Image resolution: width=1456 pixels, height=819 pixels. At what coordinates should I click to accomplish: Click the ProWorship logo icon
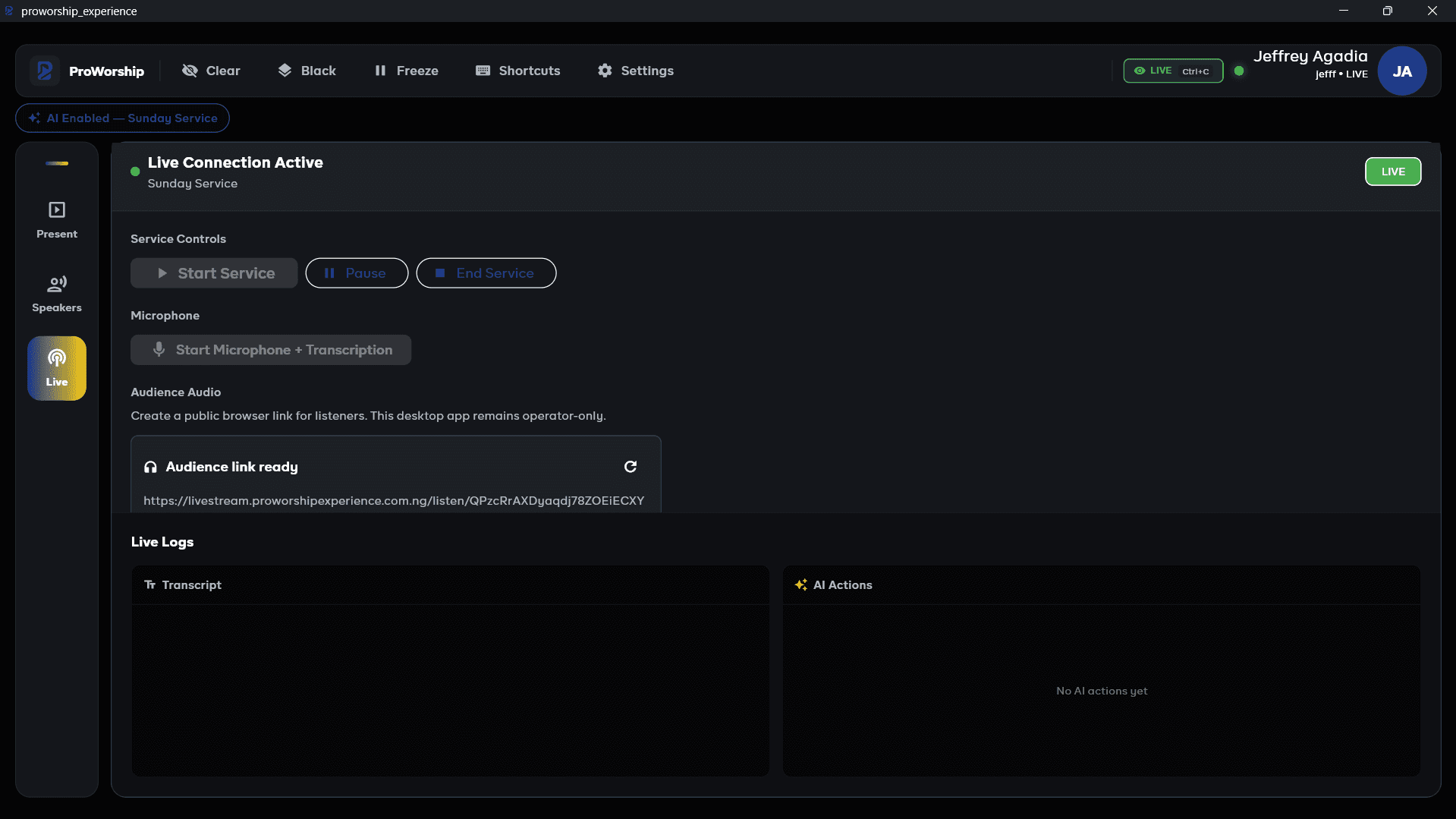[x=45, y=71]
